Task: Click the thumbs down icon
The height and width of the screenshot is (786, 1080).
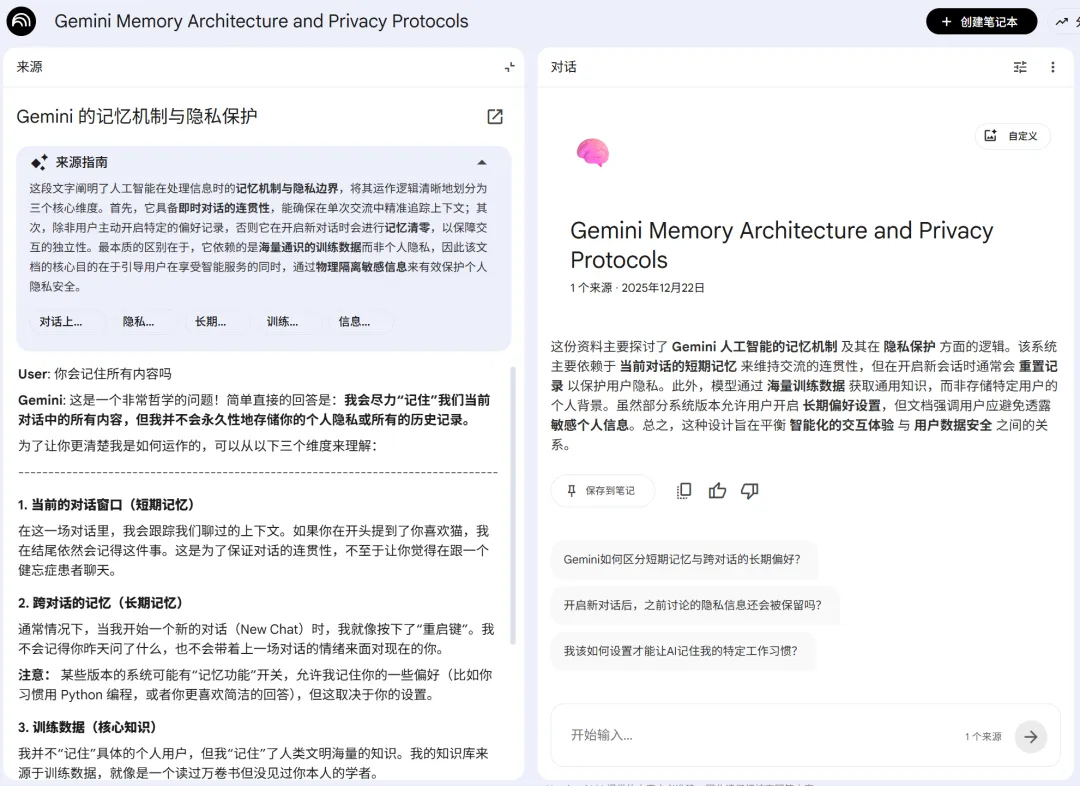Action: coord(749,490)
